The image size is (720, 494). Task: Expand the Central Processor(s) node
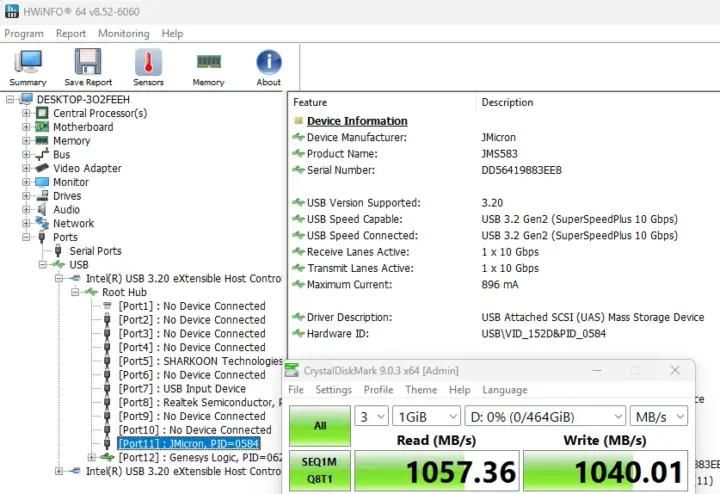pyautogui.click(x=26, y=113)
